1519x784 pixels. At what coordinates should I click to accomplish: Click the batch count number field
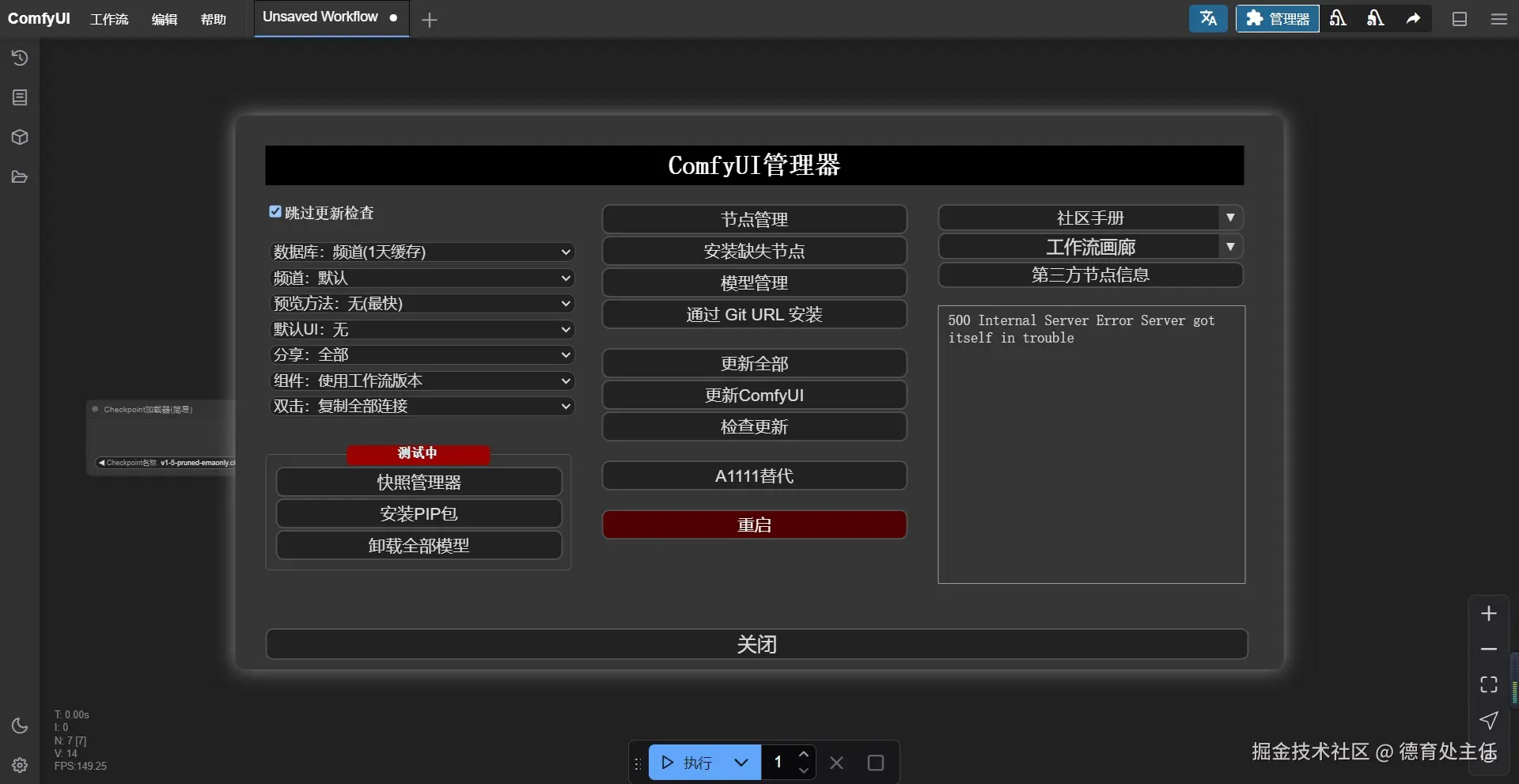tap(778, 763)
